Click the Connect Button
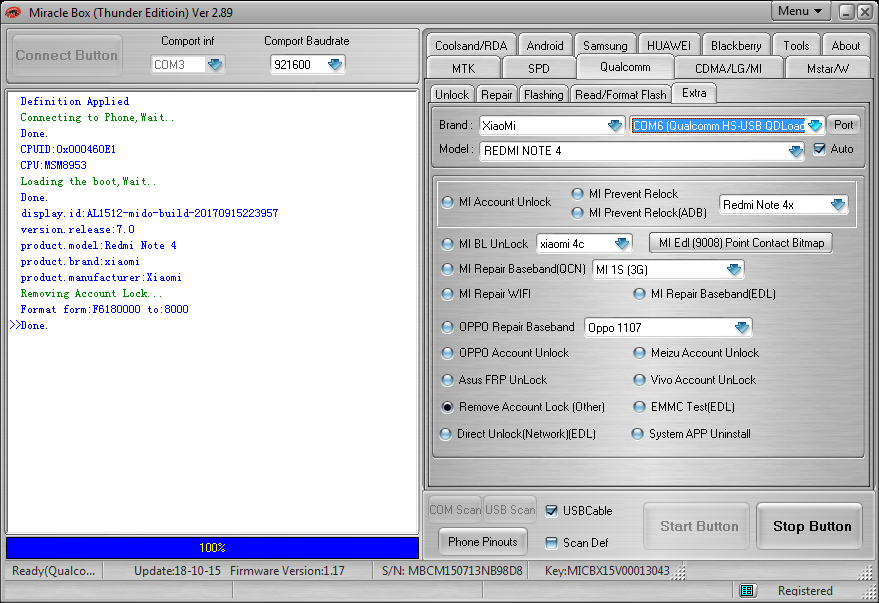The image size is (879, 603). [67, 55]
